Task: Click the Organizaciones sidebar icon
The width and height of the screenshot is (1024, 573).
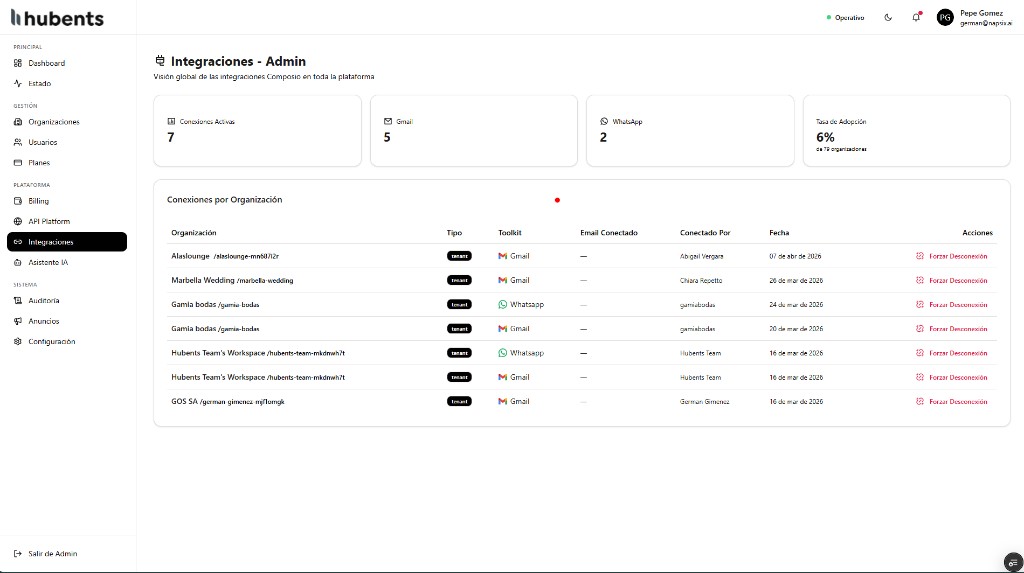Action: 18,122
